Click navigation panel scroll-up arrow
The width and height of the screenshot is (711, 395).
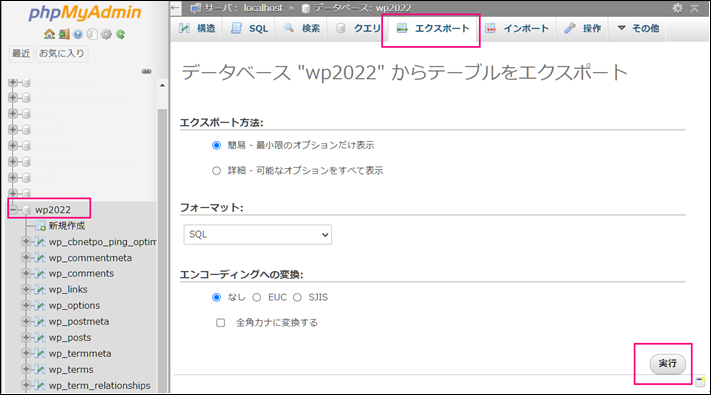162,85
